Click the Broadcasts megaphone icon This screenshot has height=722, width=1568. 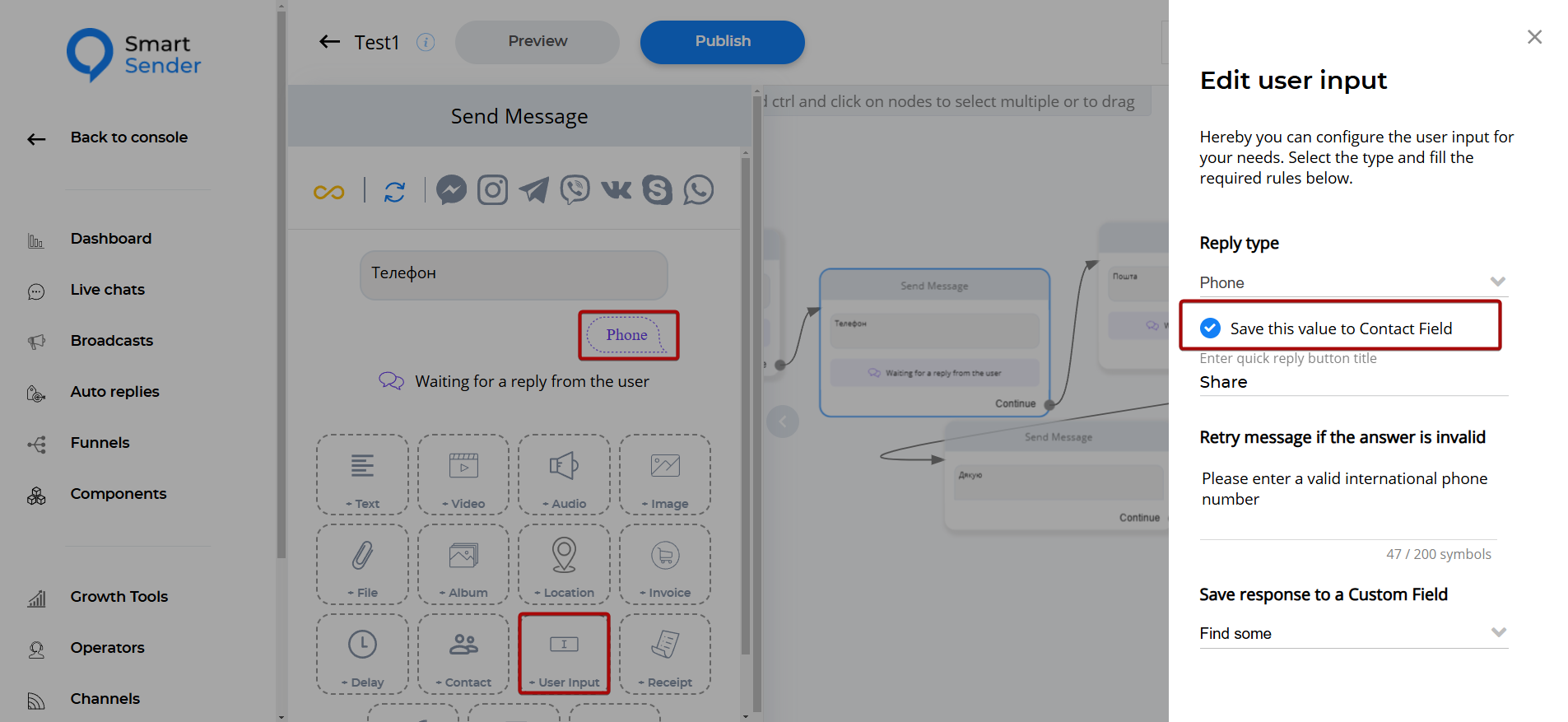pyautogui.click(x=36, y=342)
